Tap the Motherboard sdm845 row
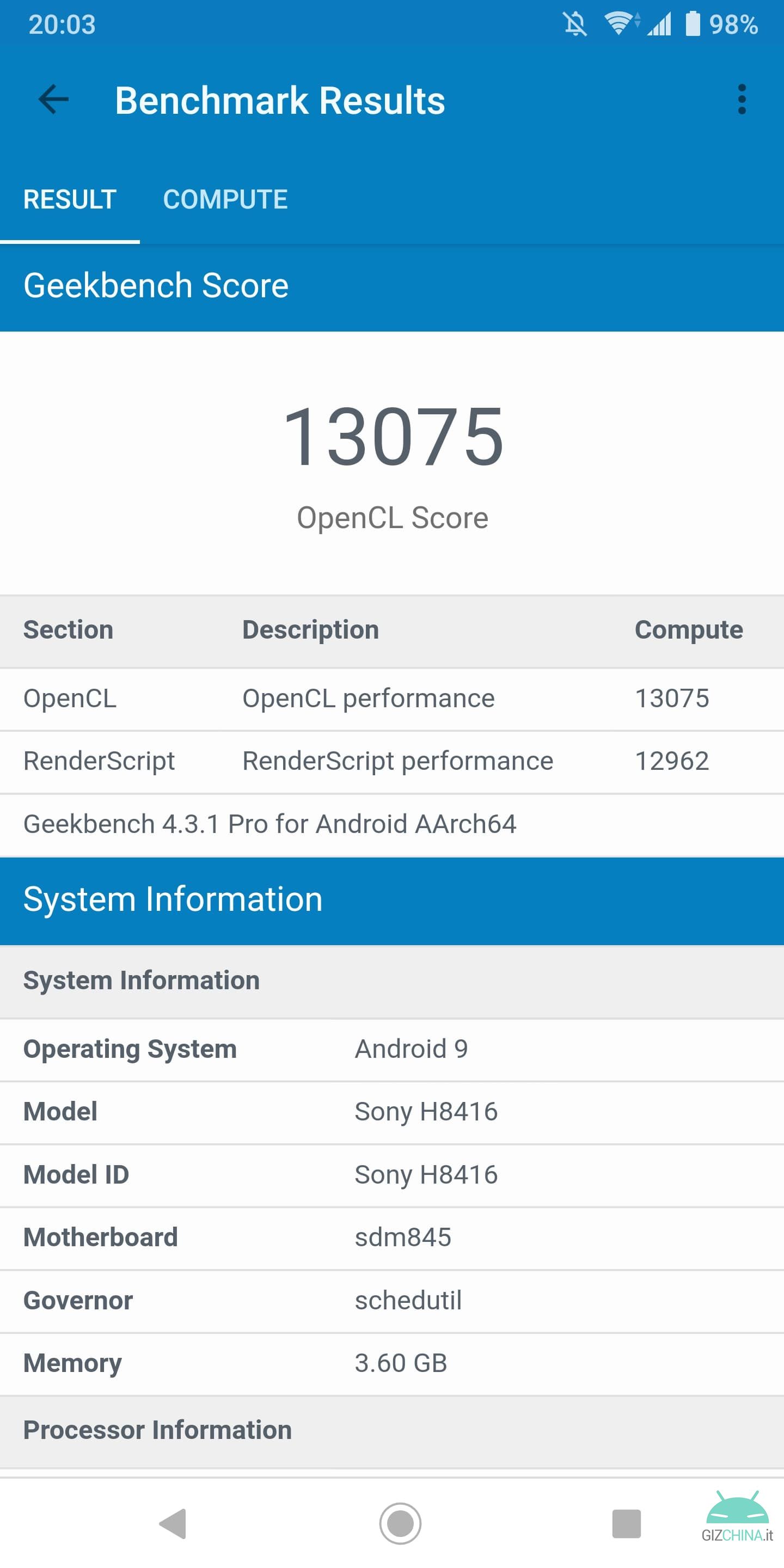The image size is (784, 1568). 392,1238
